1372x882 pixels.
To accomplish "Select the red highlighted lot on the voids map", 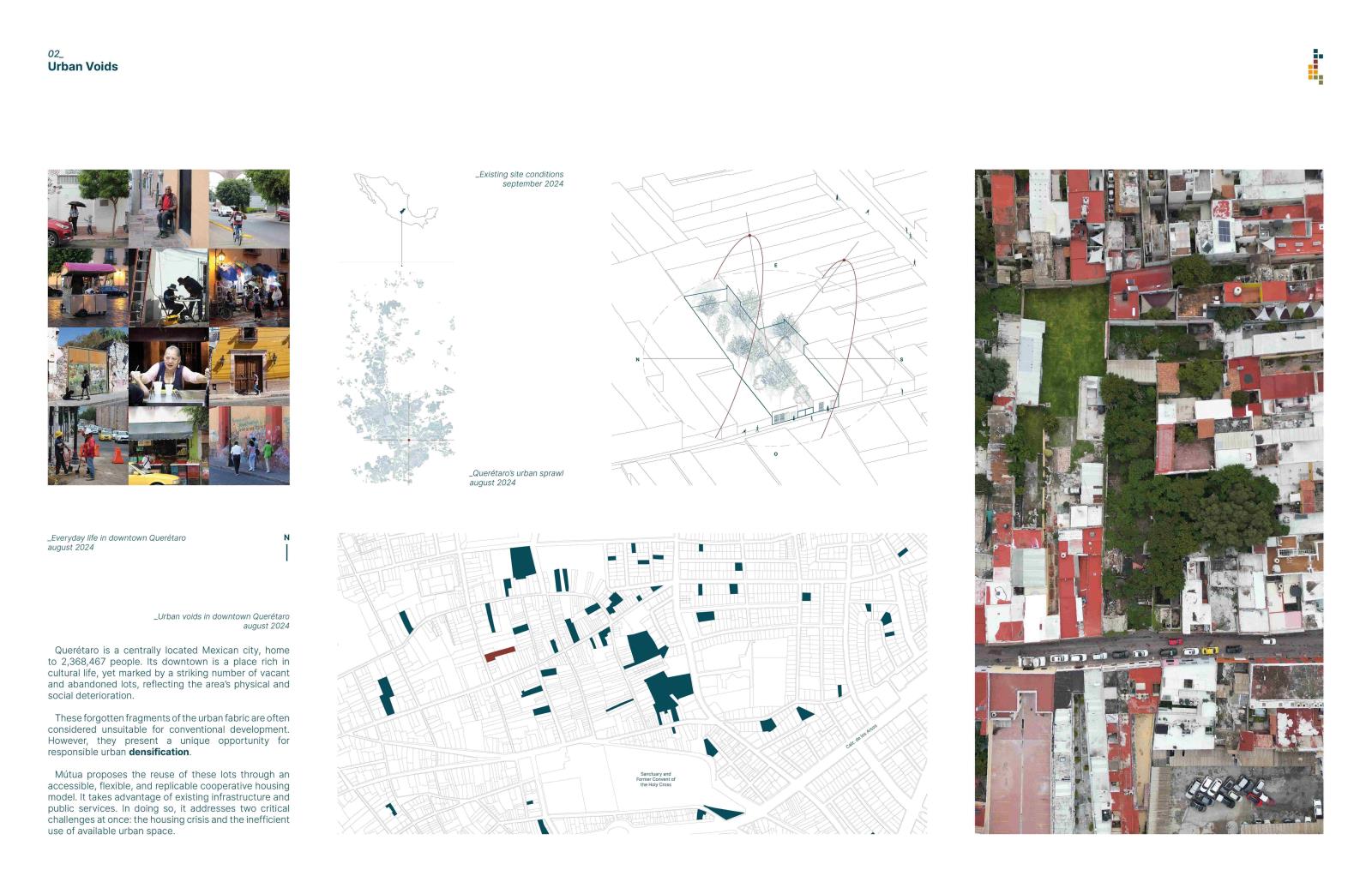I will coord(500,654).
